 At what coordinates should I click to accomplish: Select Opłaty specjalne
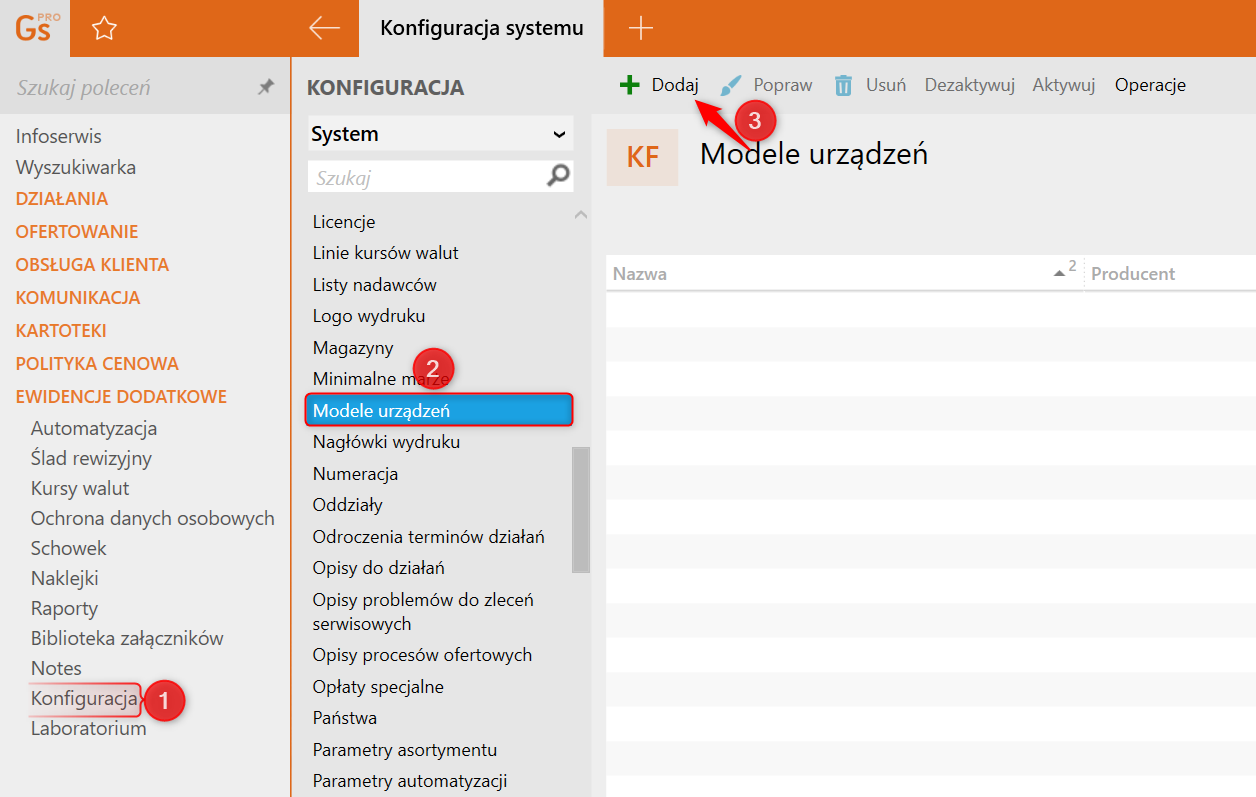pos(378,687)
